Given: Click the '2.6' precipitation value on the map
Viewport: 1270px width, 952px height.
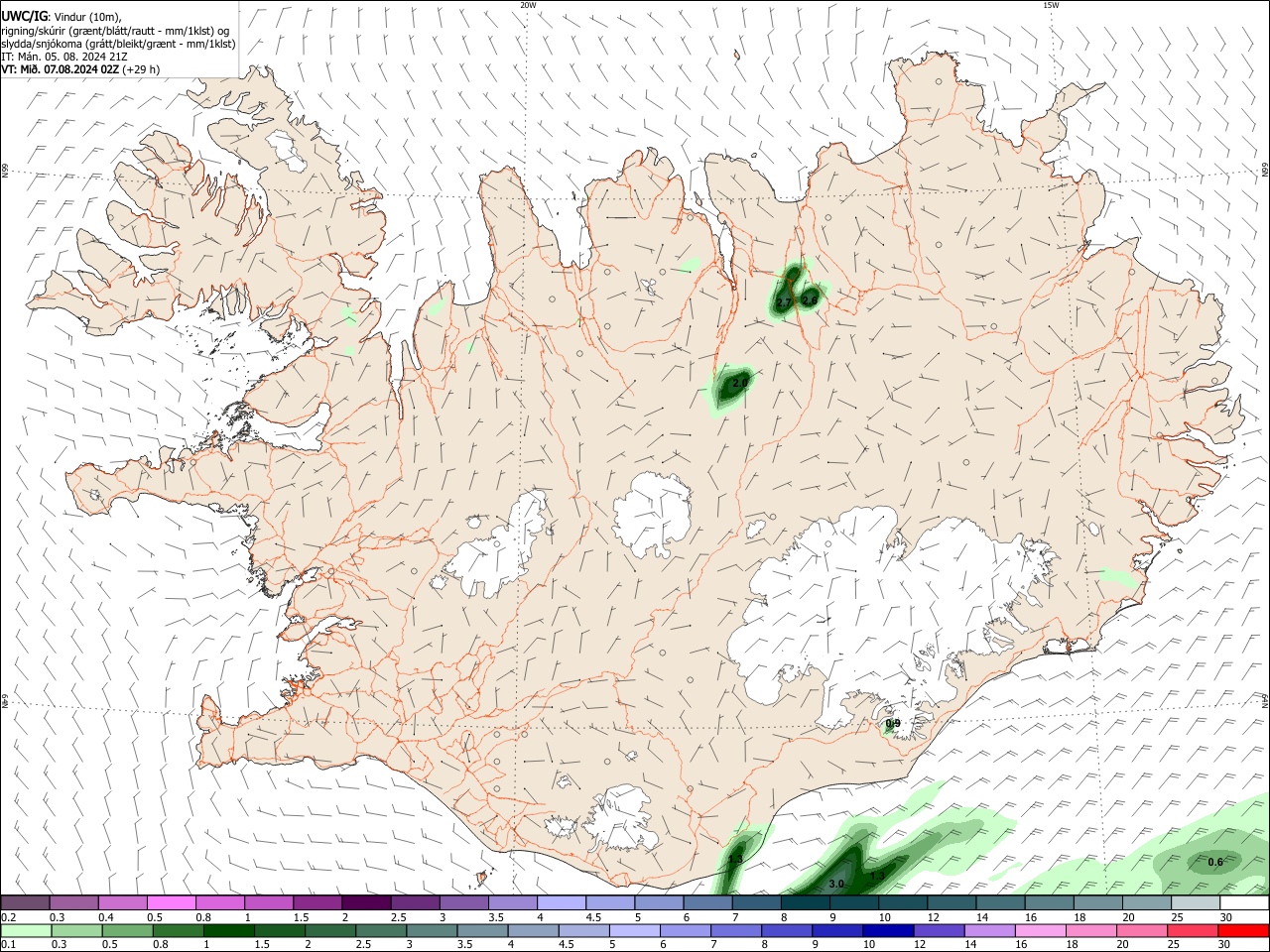Looking at the screenshot, I should [810, 299].
